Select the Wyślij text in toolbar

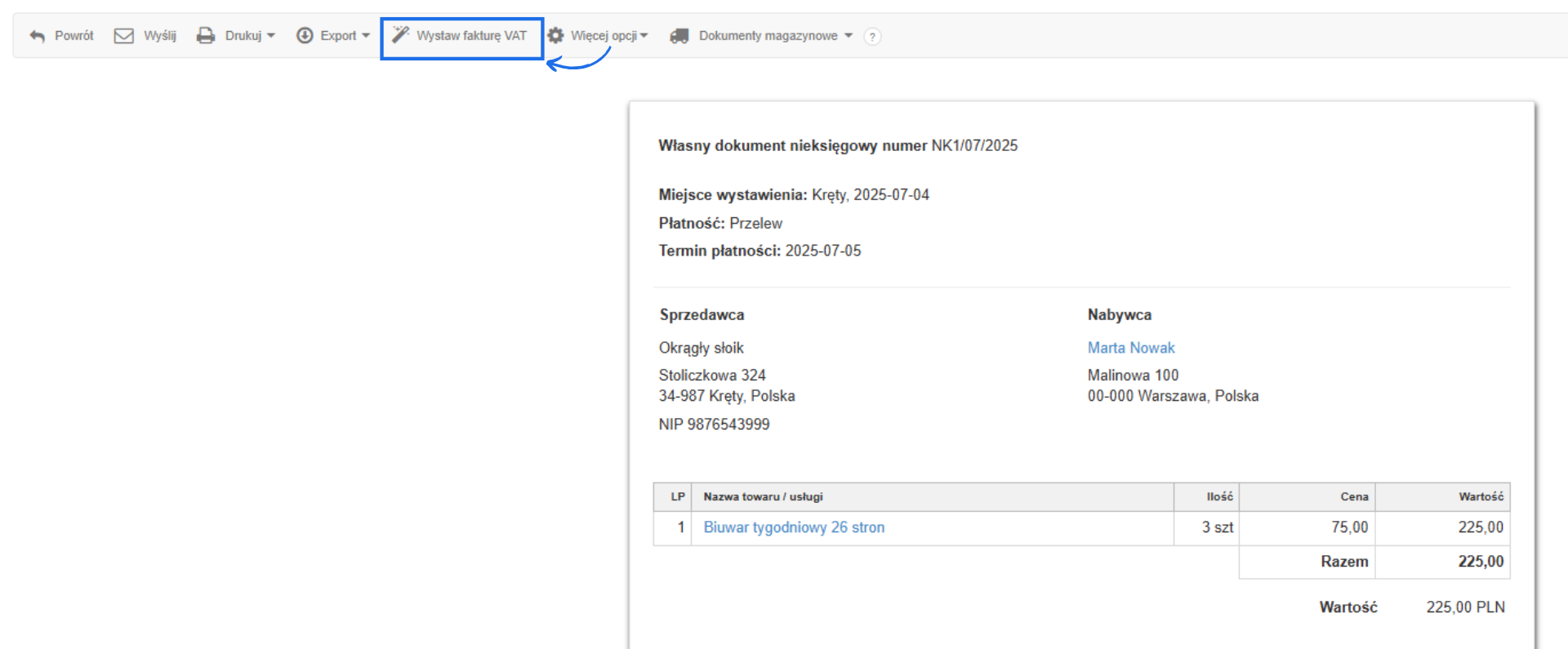click(x=160, y=36)
